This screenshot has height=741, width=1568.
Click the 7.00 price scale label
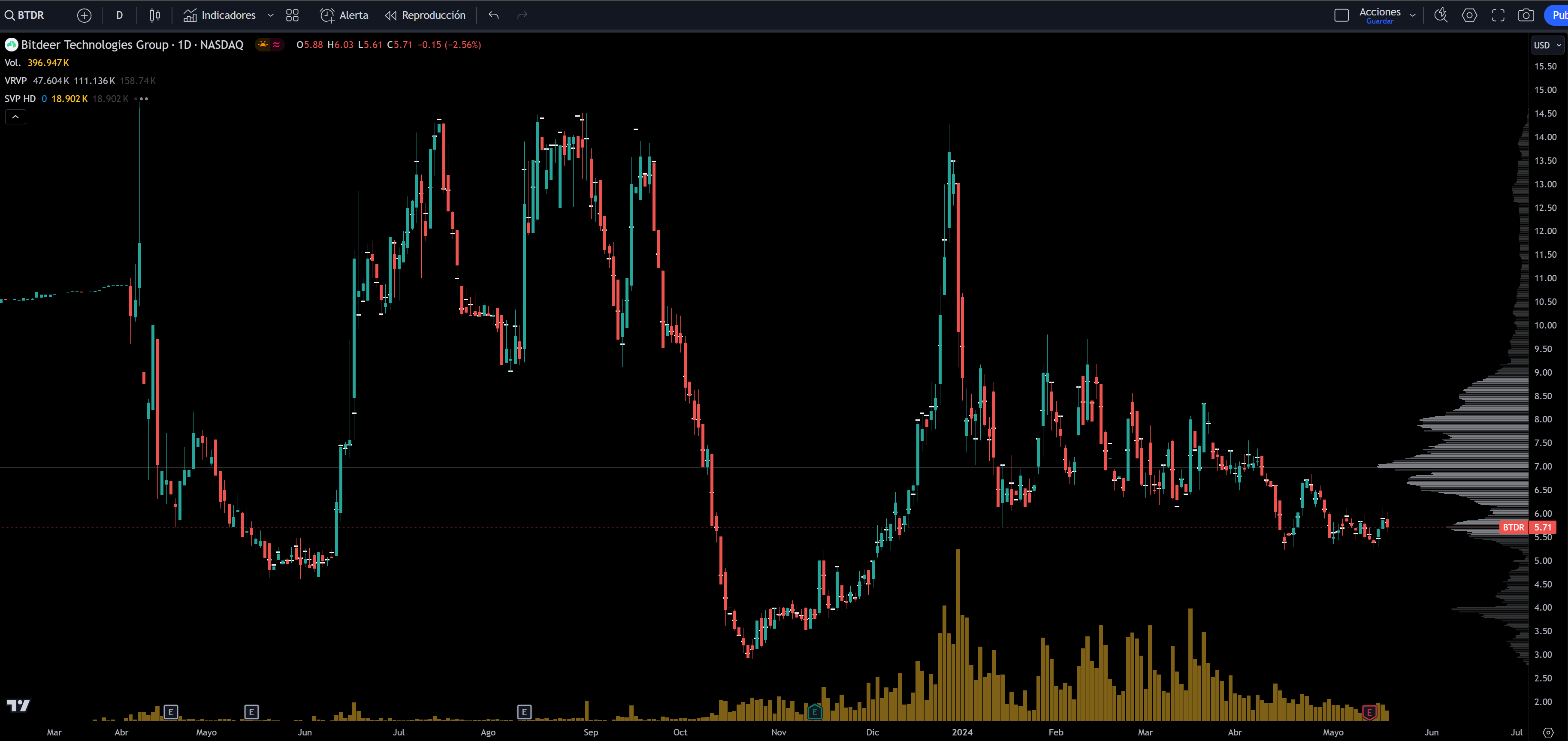click(1543, 467)
